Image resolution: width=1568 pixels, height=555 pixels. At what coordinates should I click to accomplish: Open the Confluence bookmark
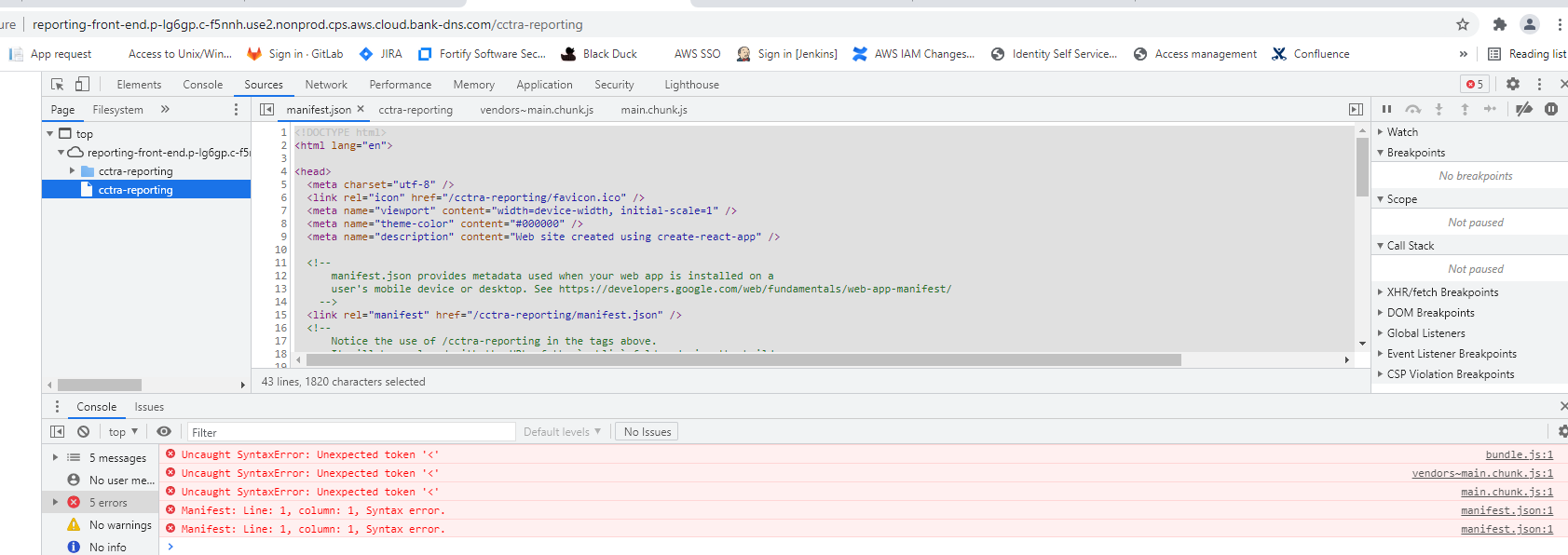click(x=1311, y=54)
